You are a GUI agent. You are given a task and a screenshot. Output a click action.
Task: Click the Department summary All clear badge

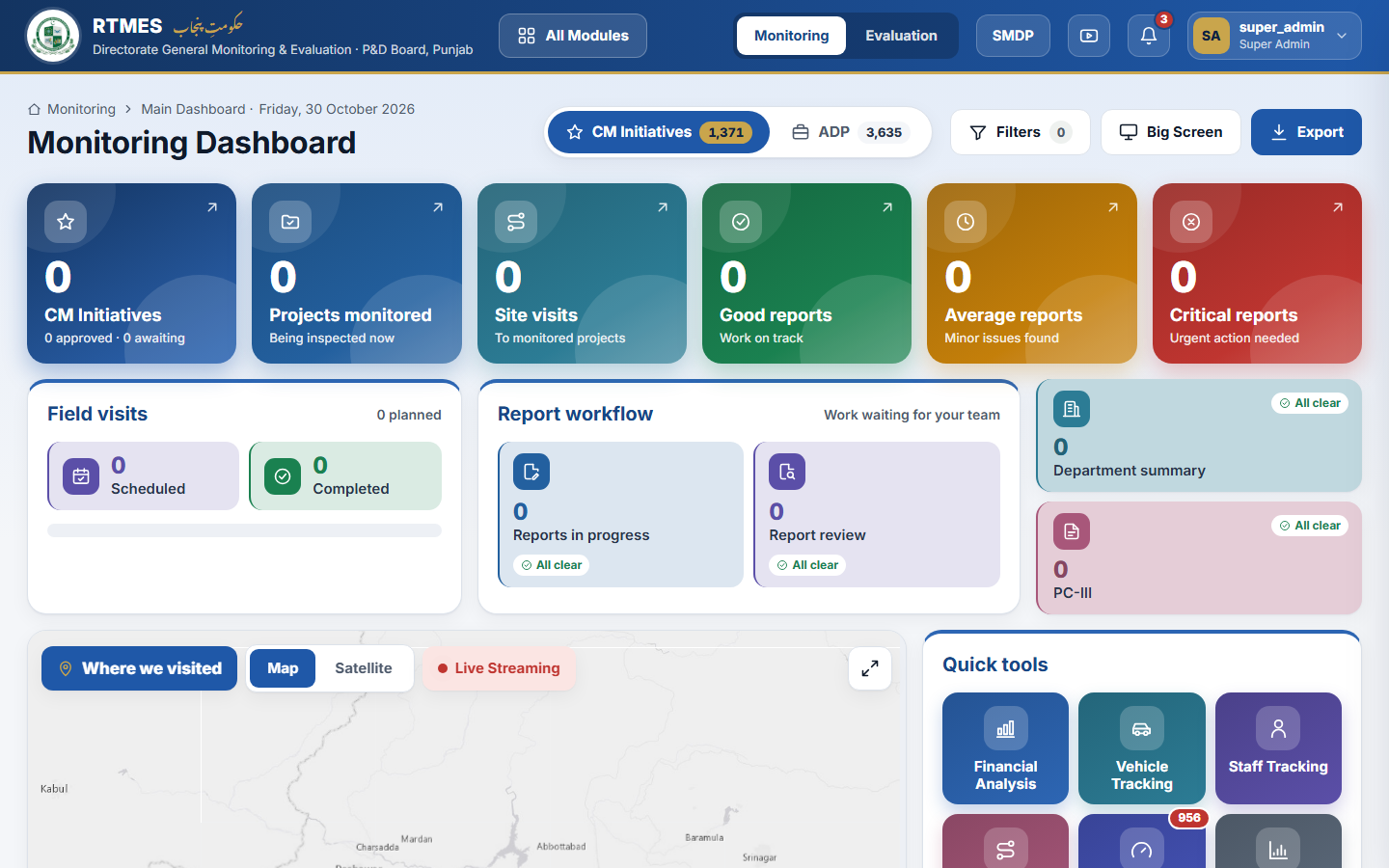coord(1310,403)
